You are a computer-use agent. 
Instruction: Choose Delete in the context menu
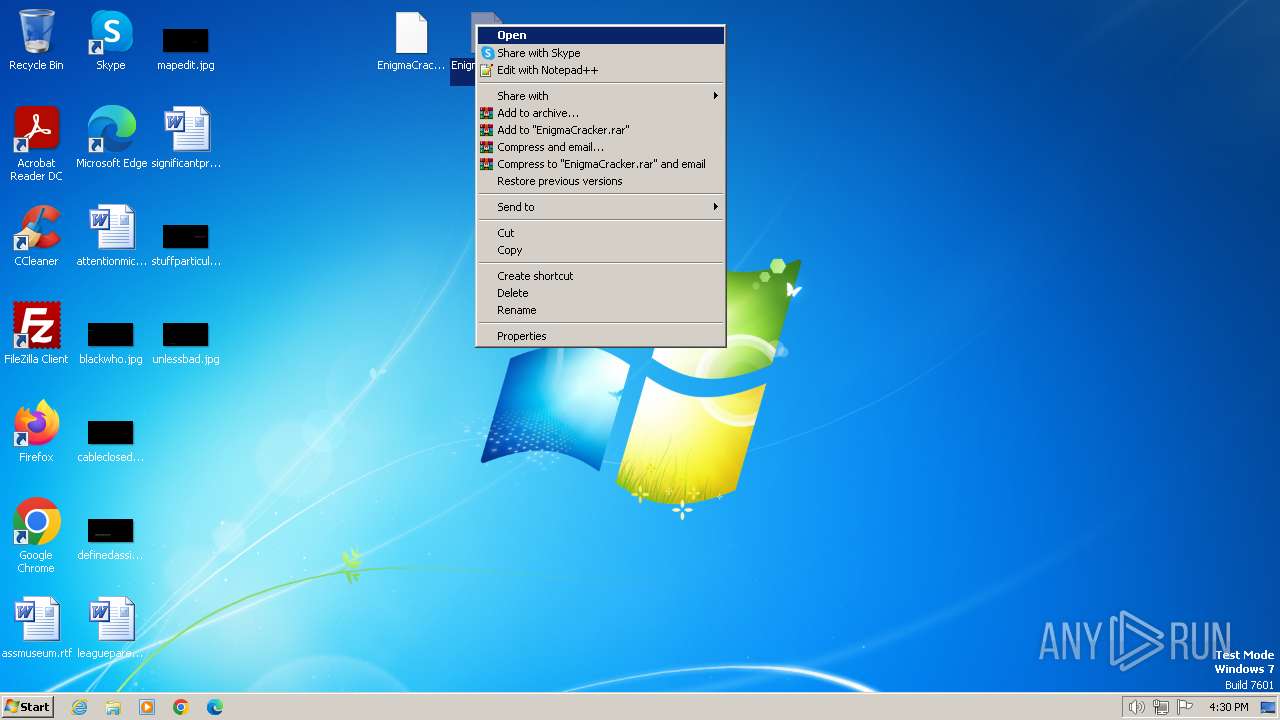600,293
